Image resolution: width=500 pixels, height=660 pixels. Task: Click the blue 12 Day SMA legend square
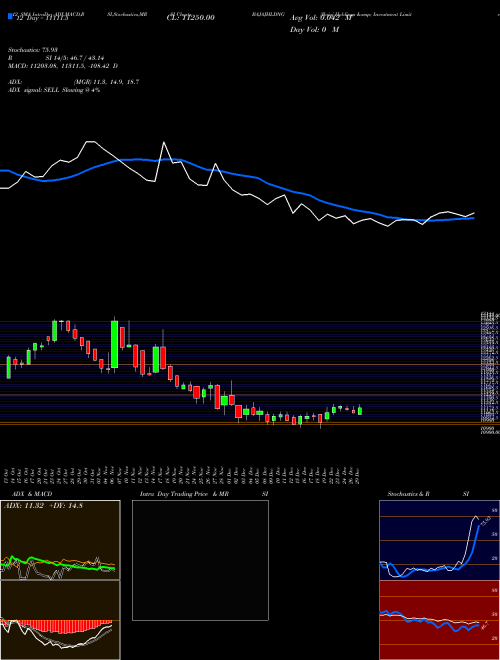click(x=10, y=16)
